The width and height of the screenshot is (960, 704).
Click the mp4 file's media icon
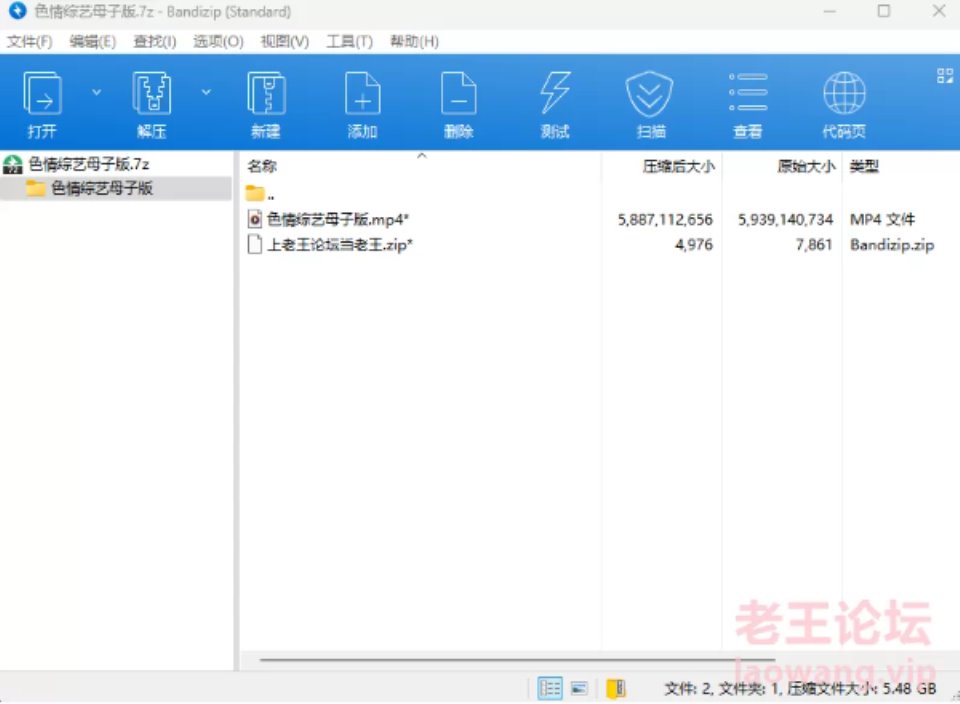[x=255, y=219]
